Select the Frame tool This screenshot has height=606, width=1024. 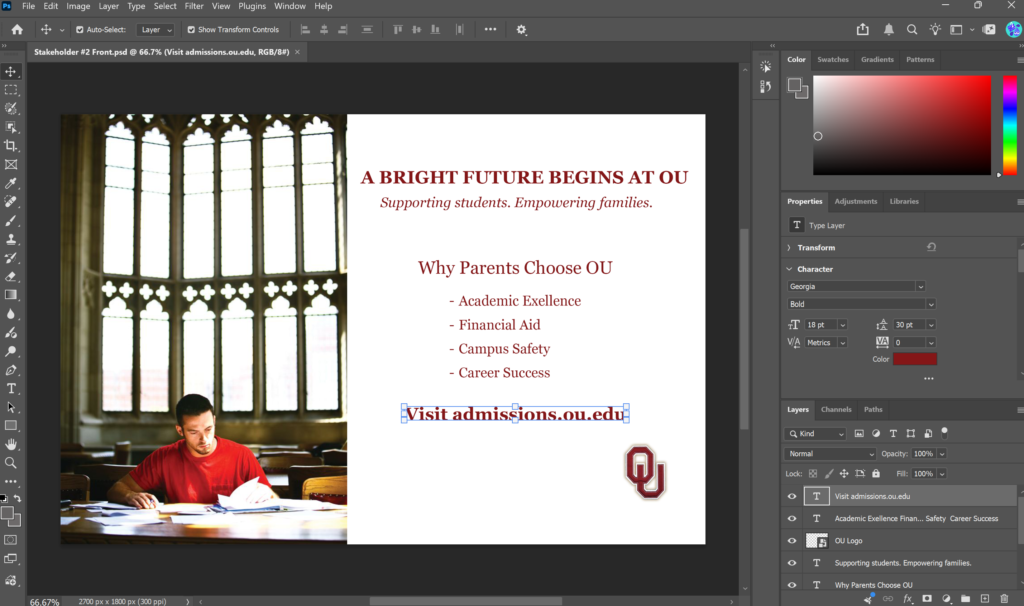pos(11,165)
